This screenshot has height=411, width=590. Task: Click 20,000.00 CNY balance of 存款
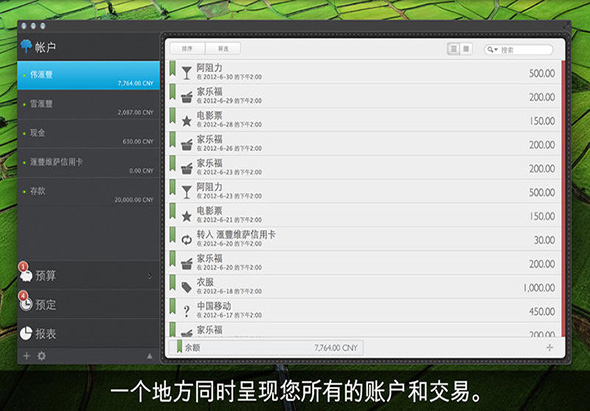tap(134, 200)
